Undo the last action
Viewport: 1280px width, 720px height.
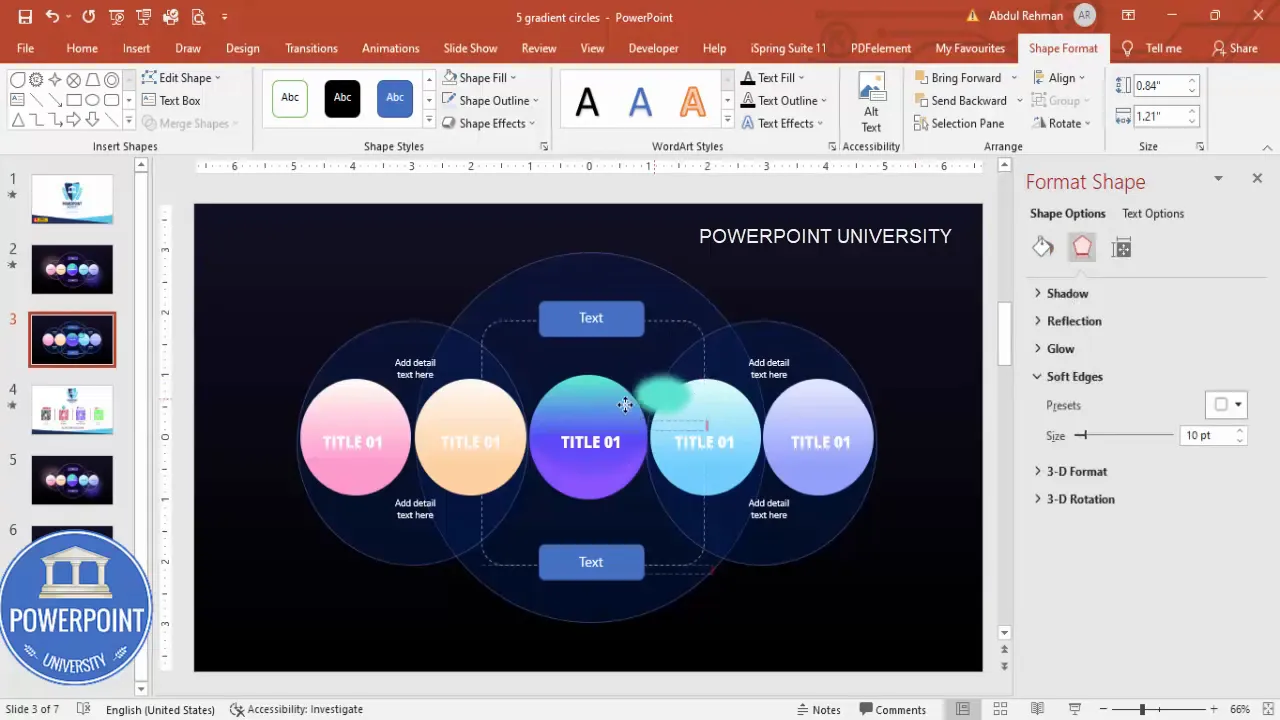point(52,17)
